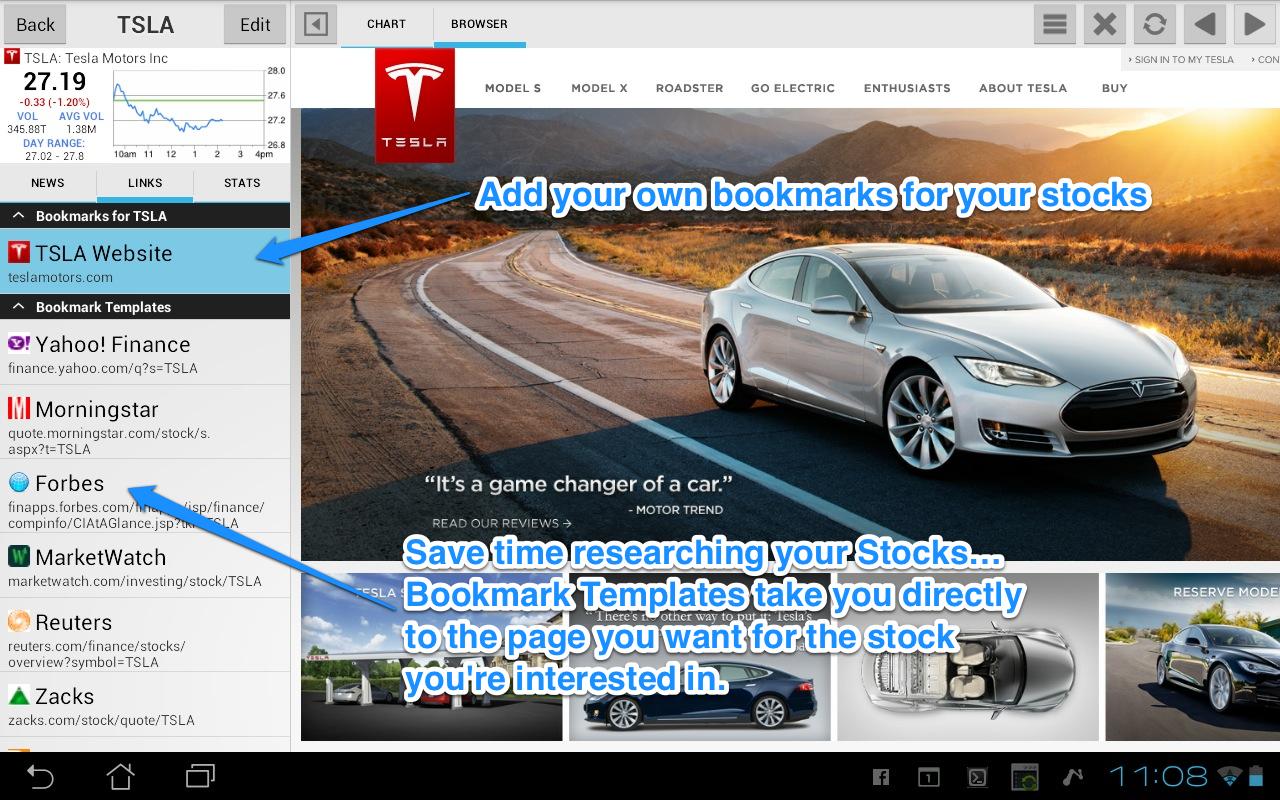
Task: Open the blue Model S thumbnail
Action: click(700, 657)
